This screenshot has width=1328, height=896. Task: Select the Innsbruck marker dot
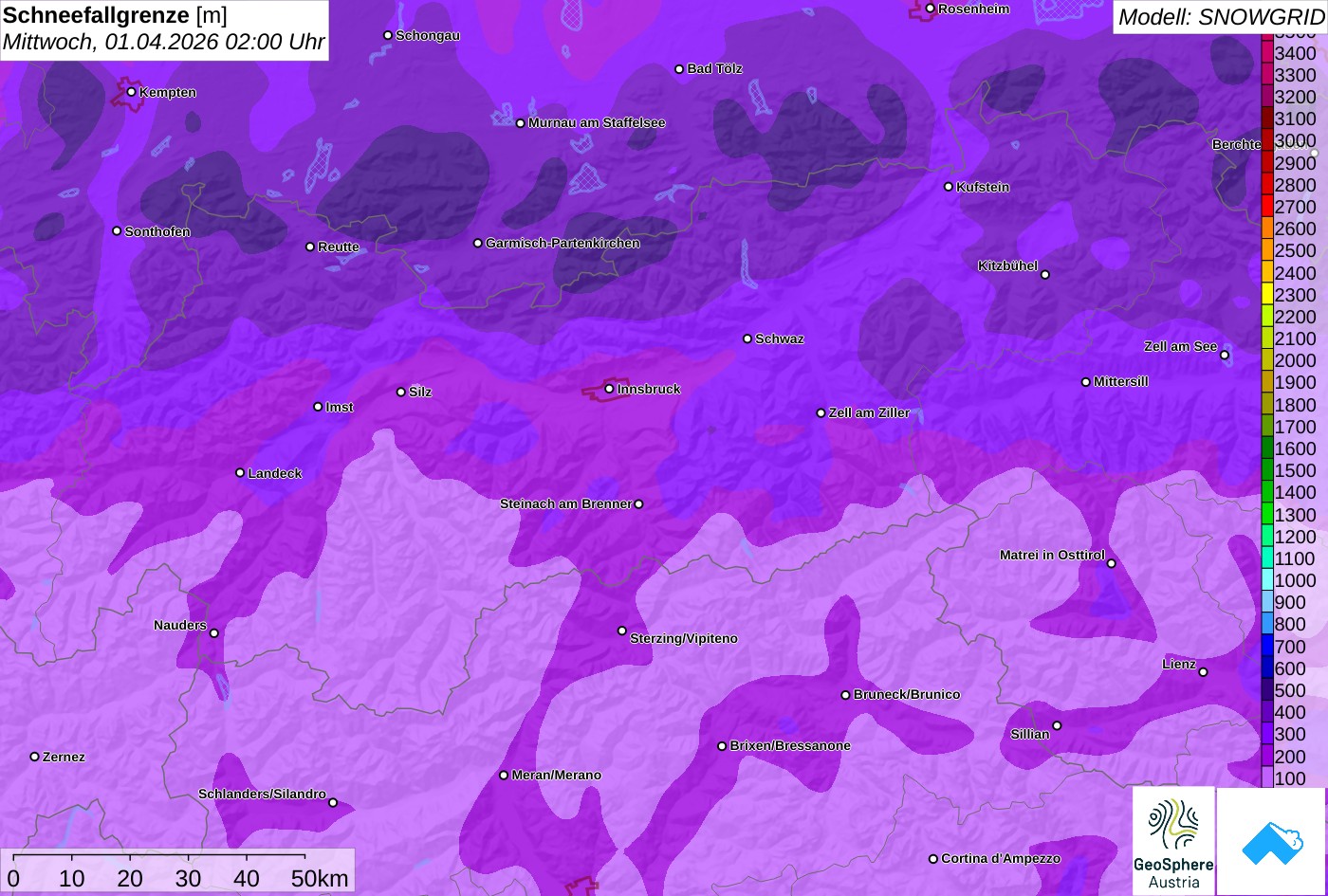pos(609,389)
